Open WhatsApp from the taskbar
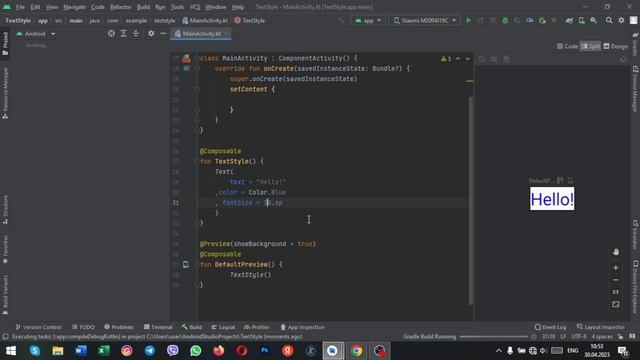 [196, 351]
